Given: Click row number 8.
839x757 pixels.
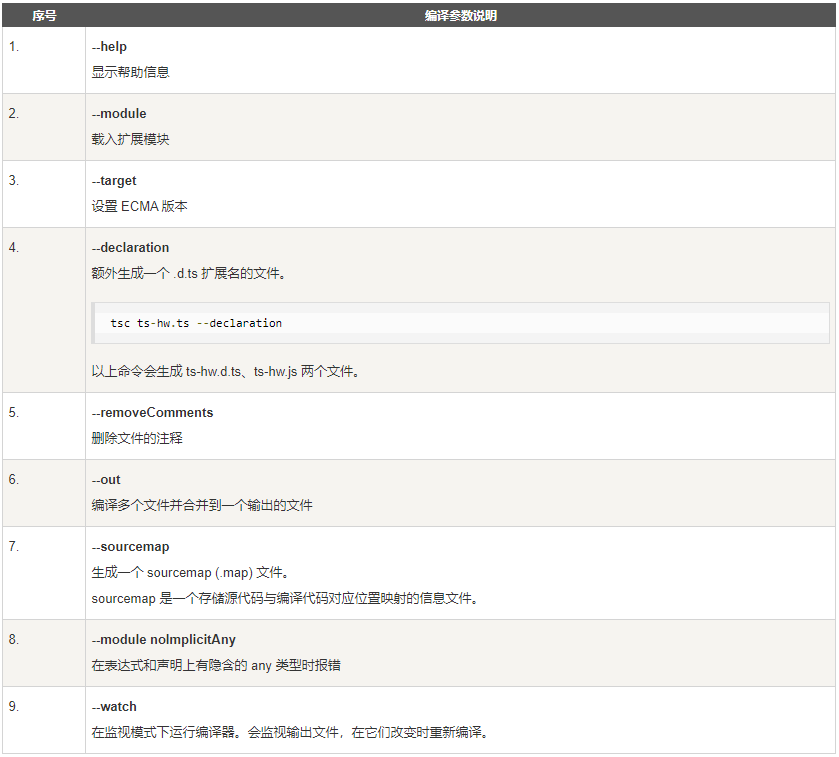Looking at the screenshot, I should 14,639.
